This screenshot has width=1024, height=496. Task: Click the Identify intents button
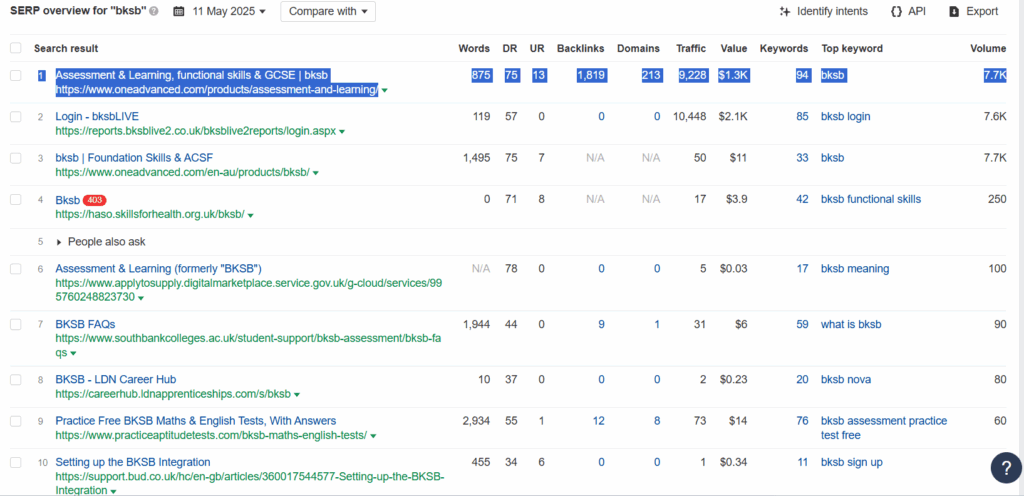(824, 11)
